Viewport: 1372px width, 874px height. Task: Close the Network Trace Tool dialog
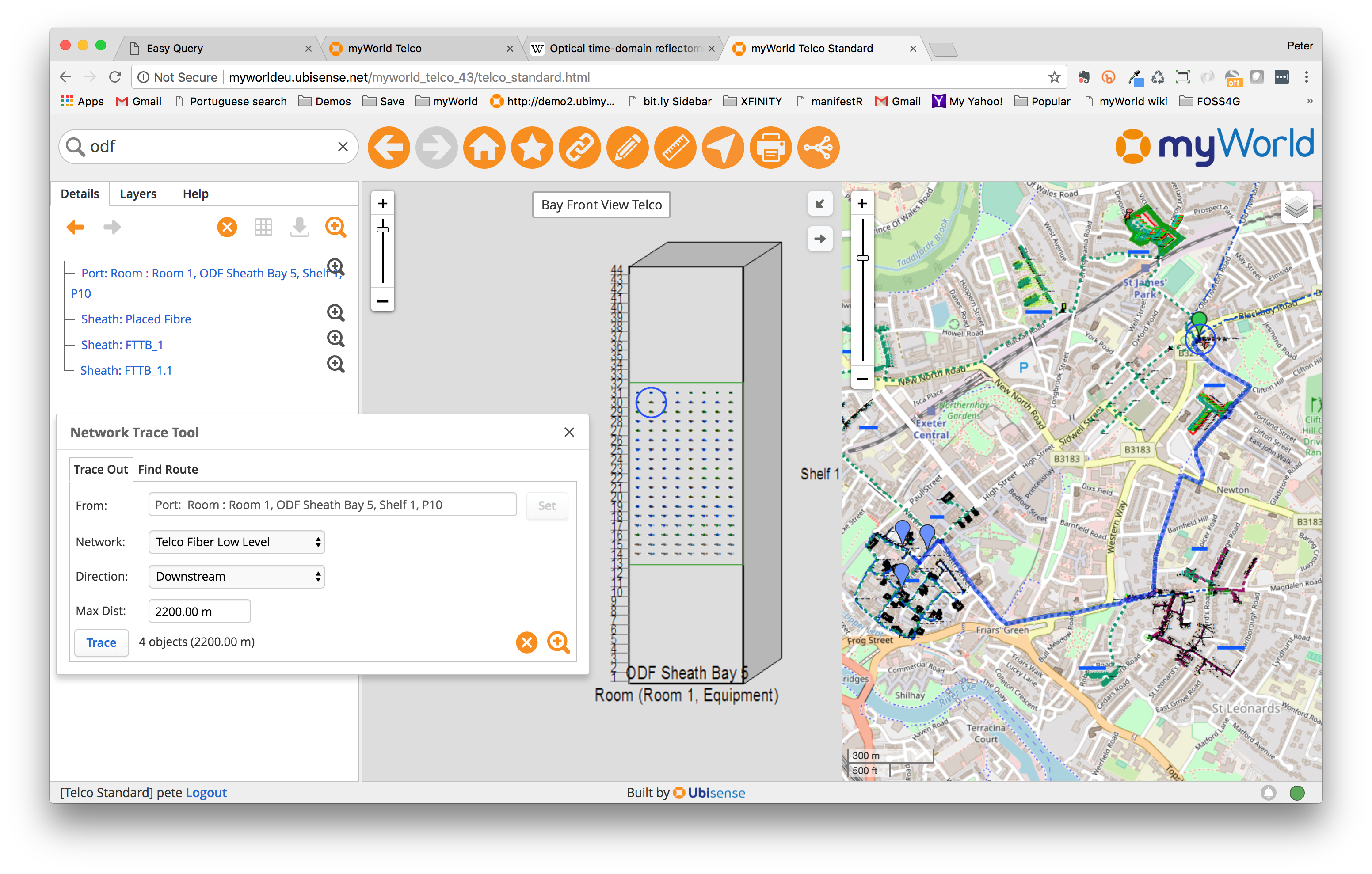(568, 433)
